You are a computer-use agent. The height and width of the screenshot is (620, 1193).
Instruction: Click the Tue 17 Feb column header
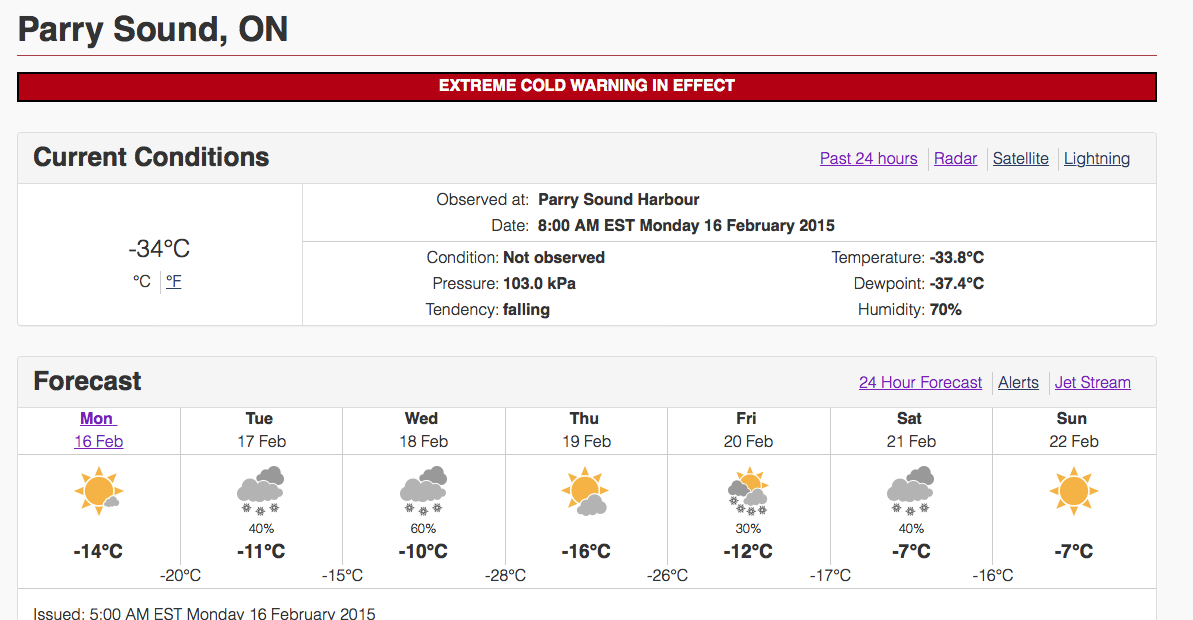tap(260, 429)
